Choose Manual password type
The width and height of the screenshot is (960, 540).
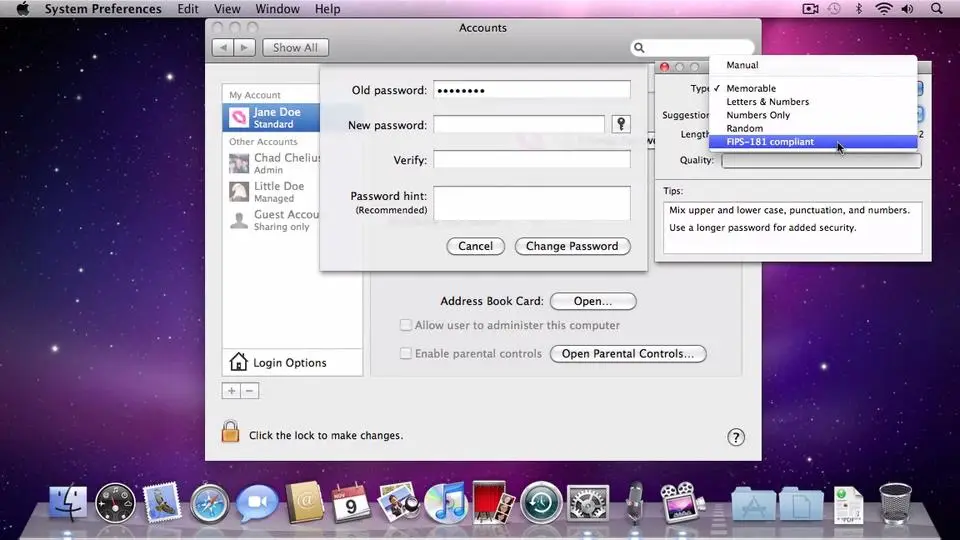813,65
